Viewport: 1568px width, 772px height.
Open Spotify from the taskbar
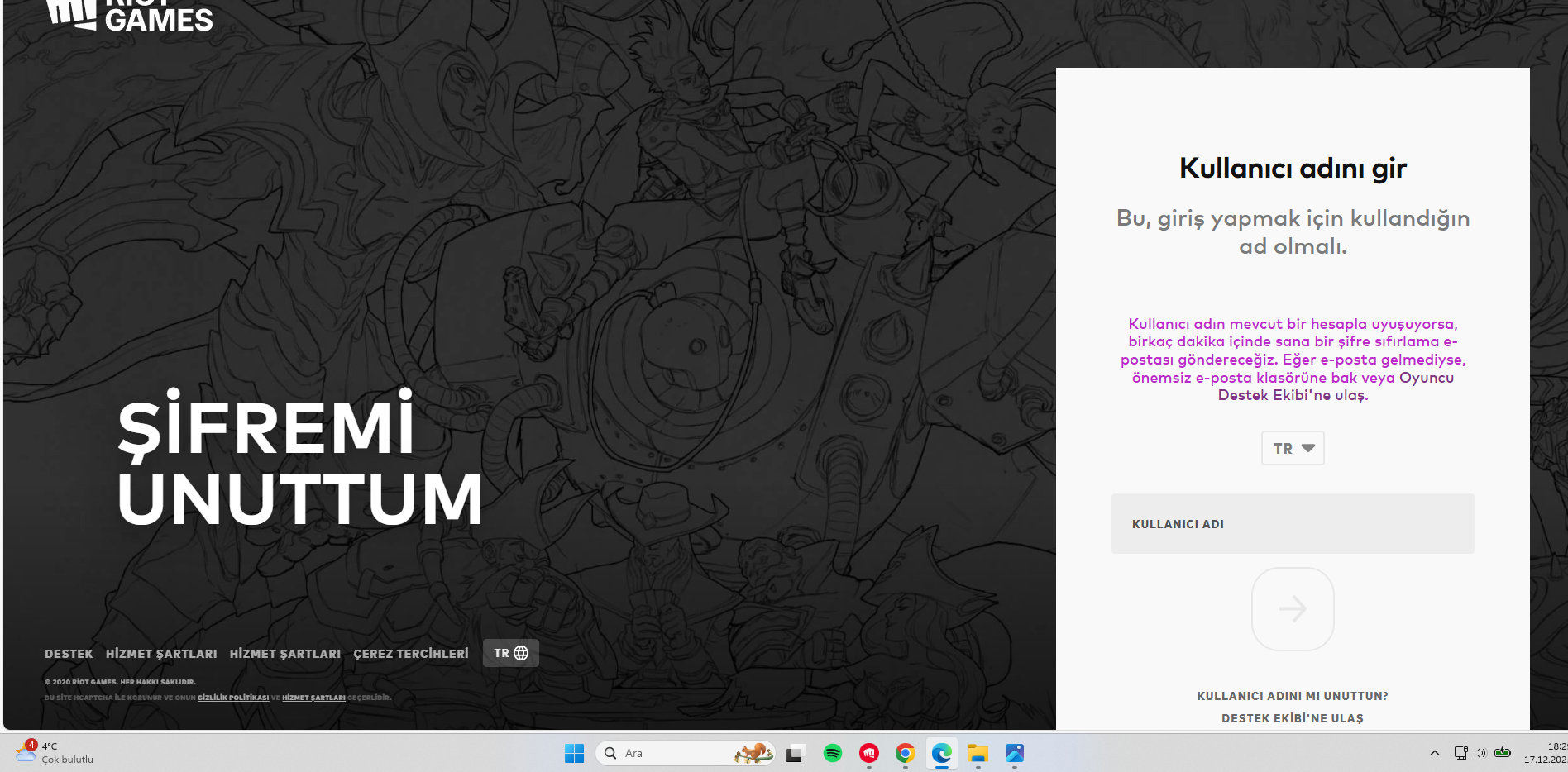(x=833, y=753)
